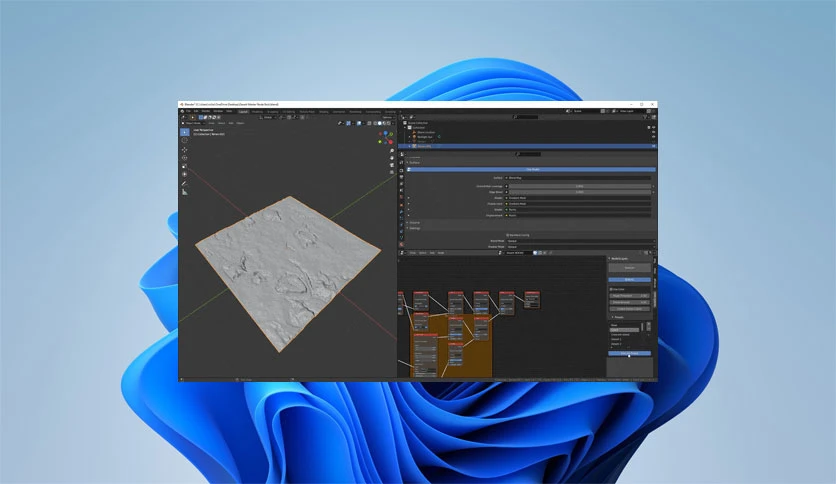Open World properties tab red globe icon
The width and height of the screenshot is (836, 484).
coord(401,197)
